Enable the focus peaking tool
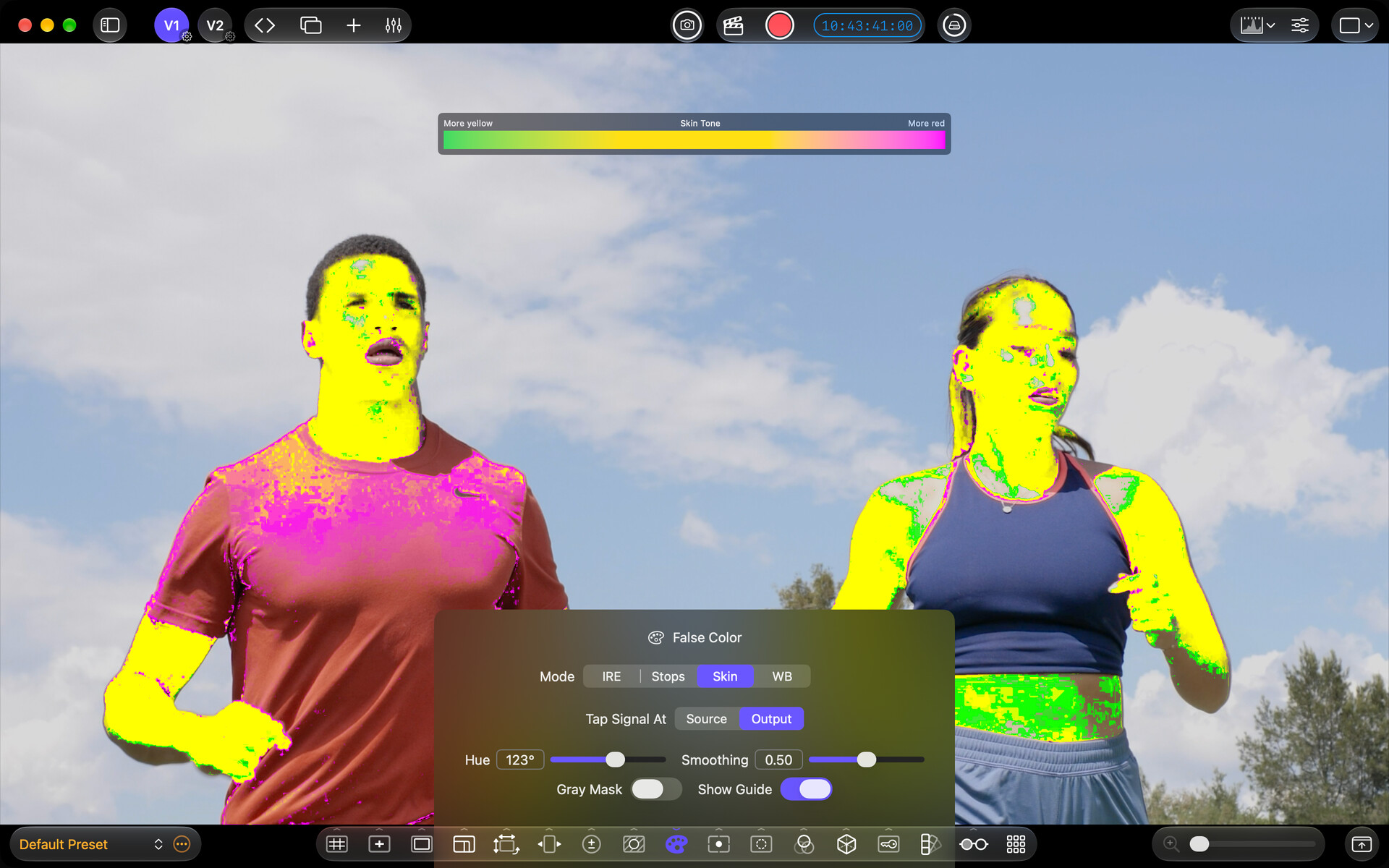This screenshot has width=1389, height=868. pos(718,844)
